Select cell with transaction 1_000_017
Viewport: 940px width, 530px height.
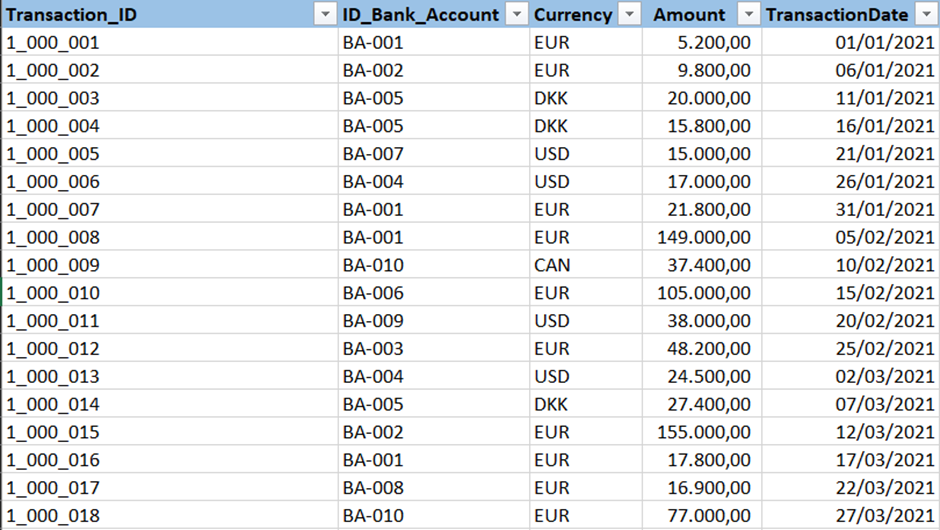pos(170,487)
